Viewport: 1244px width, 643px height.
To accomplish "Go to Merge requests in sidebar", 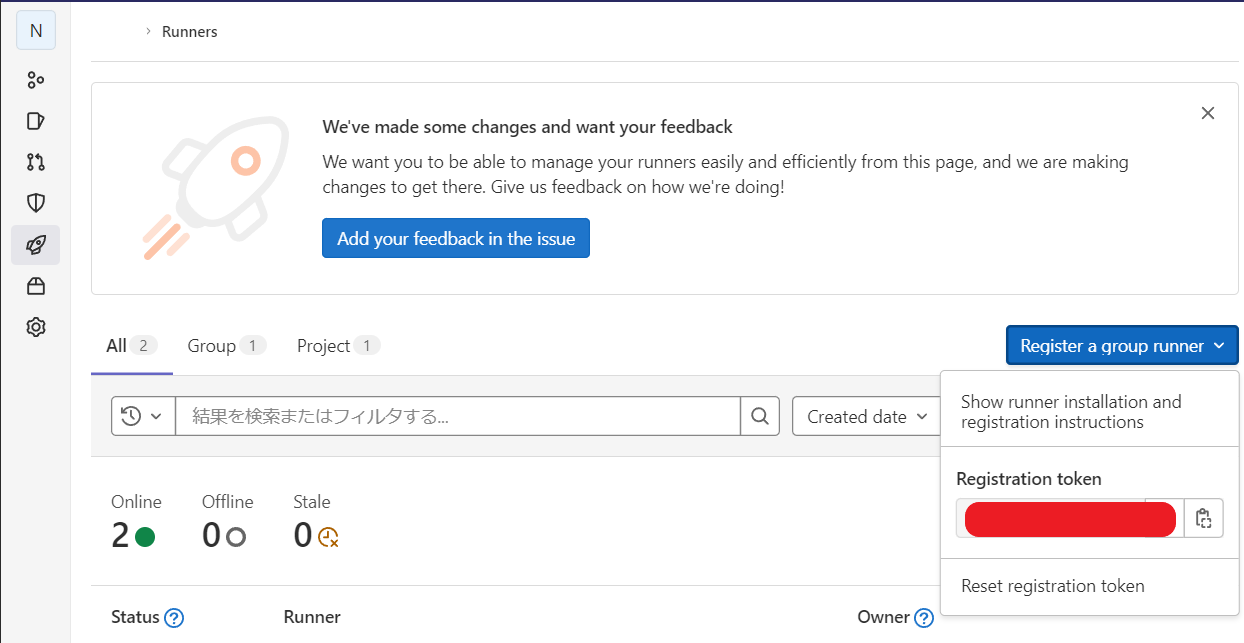I will coord(36,162).
